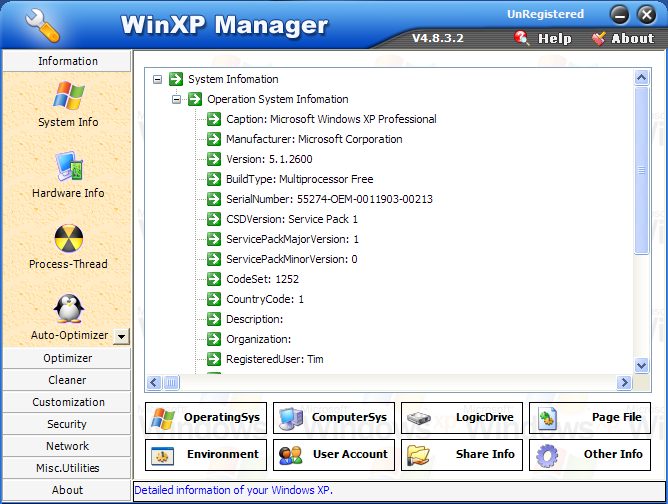Image resolution: width=668 pixels, height=504 pixels.
Task: Open the Misc.Utilities sidebar section
Action: (67, 468)
